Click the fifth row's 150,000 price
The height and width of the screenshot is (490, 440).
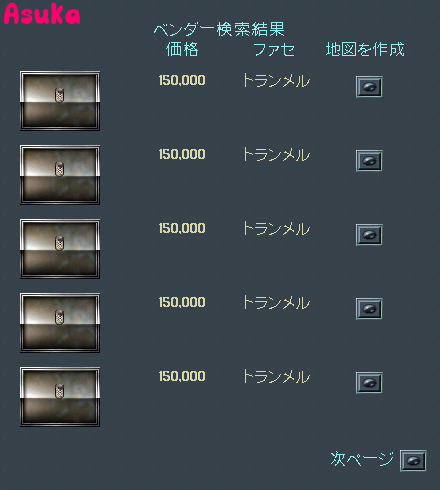point(182,376)
